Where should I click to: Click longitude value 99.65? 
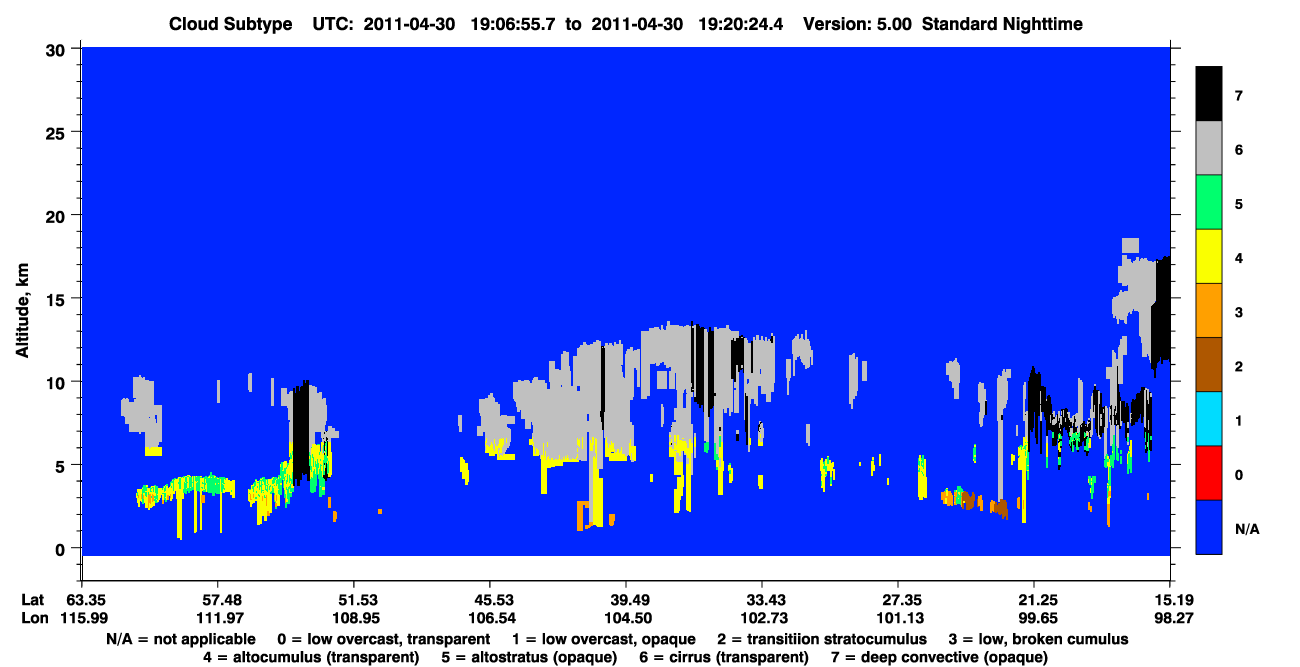[x=1034, y=619]
